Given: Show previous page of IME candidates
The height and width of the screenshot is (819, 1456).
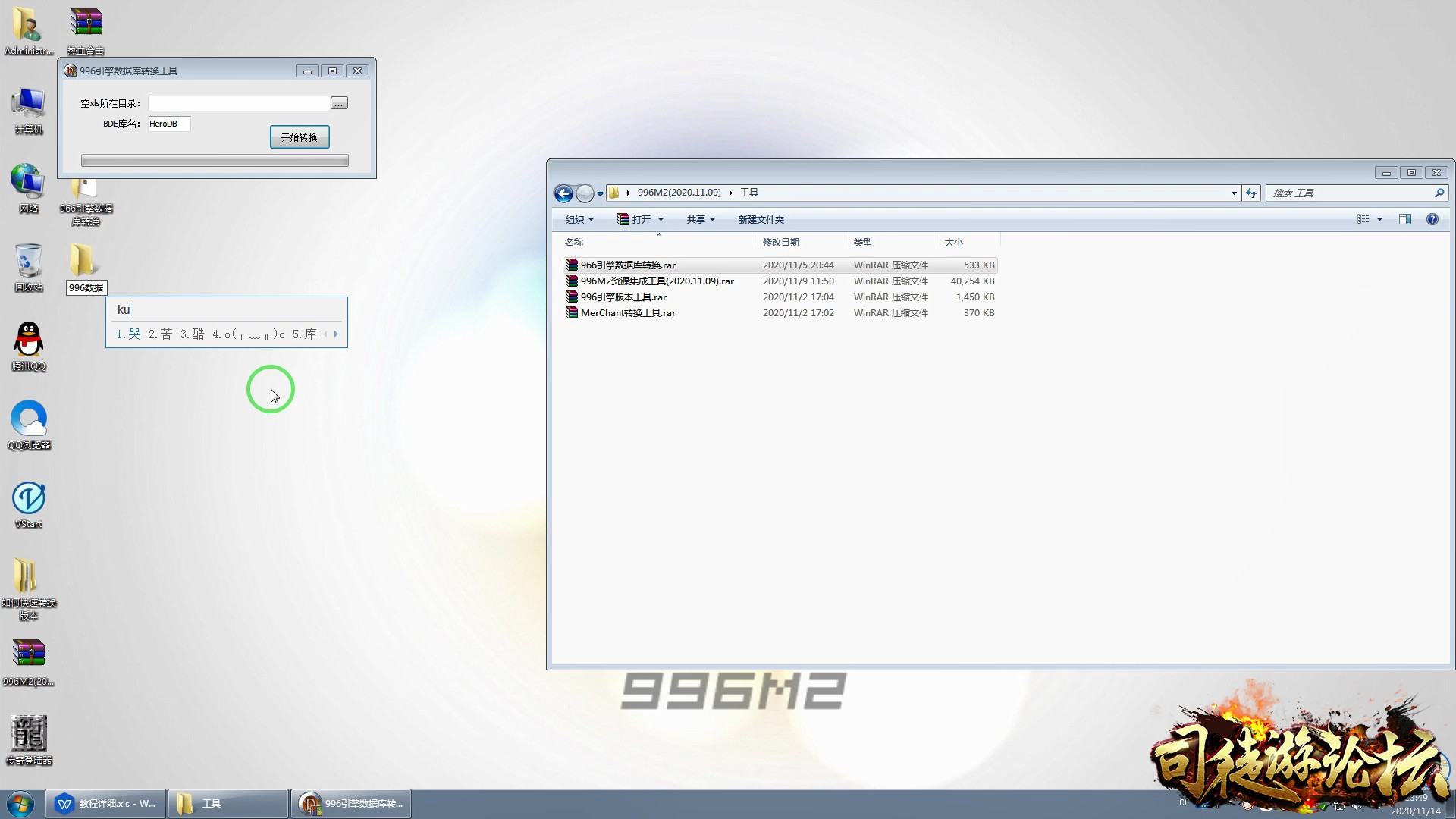Looking at the screenshot, I should tap(325, 334).
